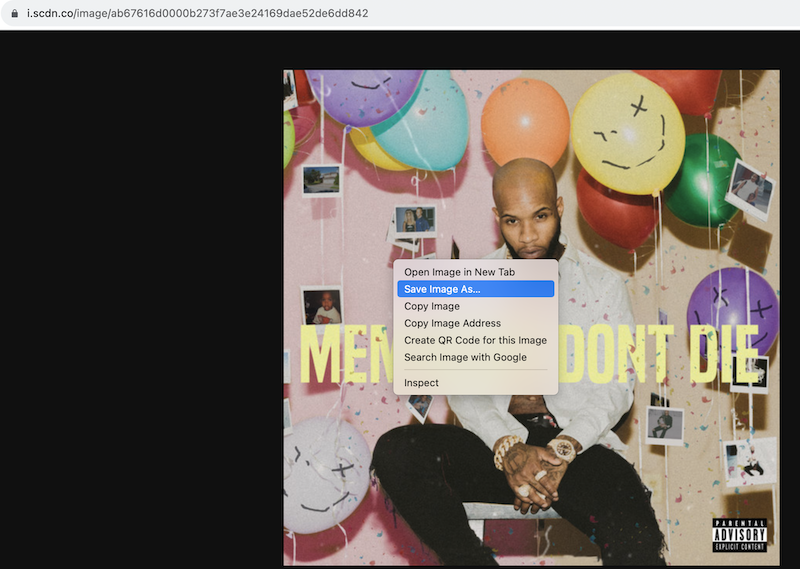Click the yellow smiley face balloon

click(x=627, y=132)
